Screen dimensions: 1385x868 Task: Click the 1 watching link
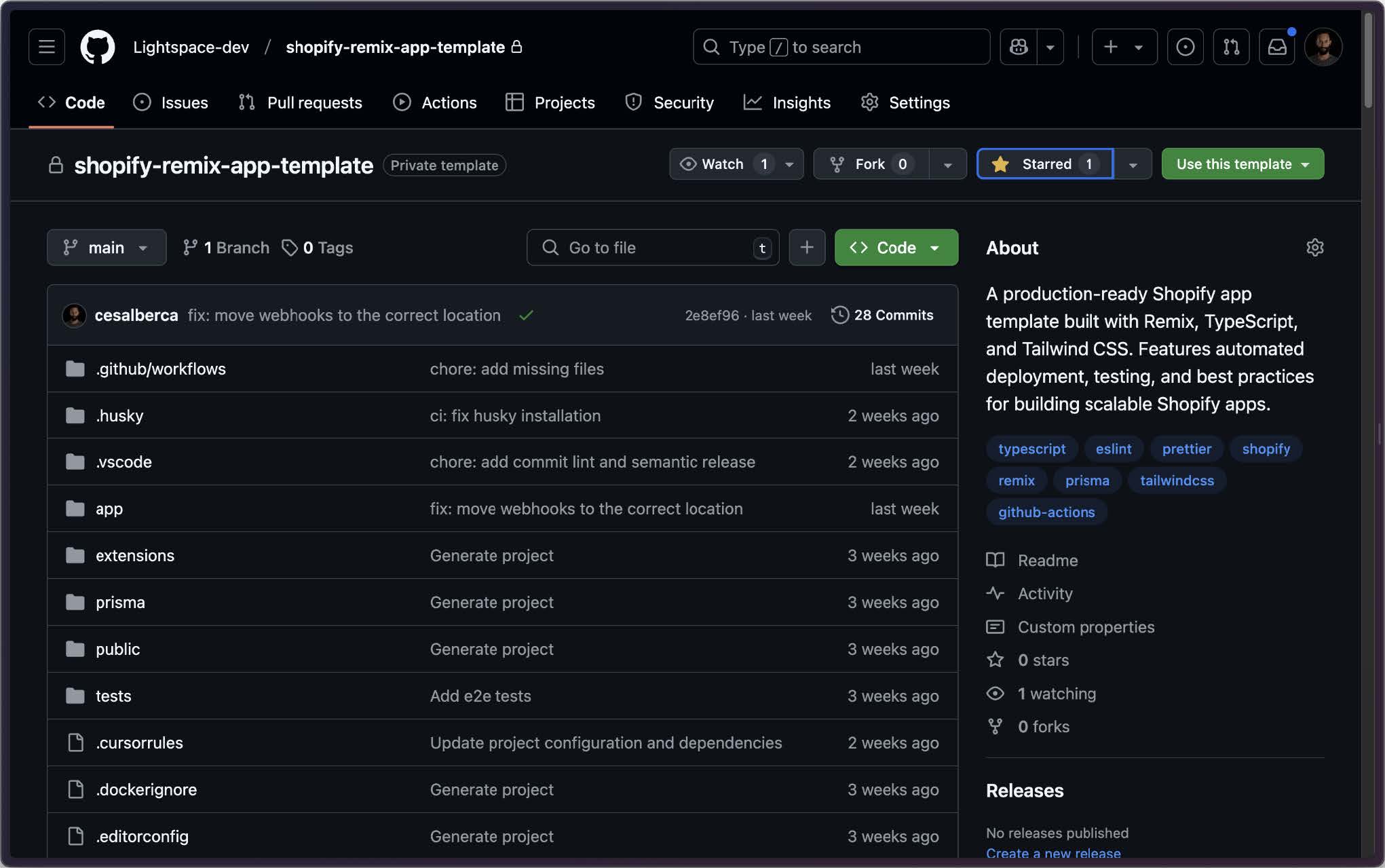(x=1041, y=694)
